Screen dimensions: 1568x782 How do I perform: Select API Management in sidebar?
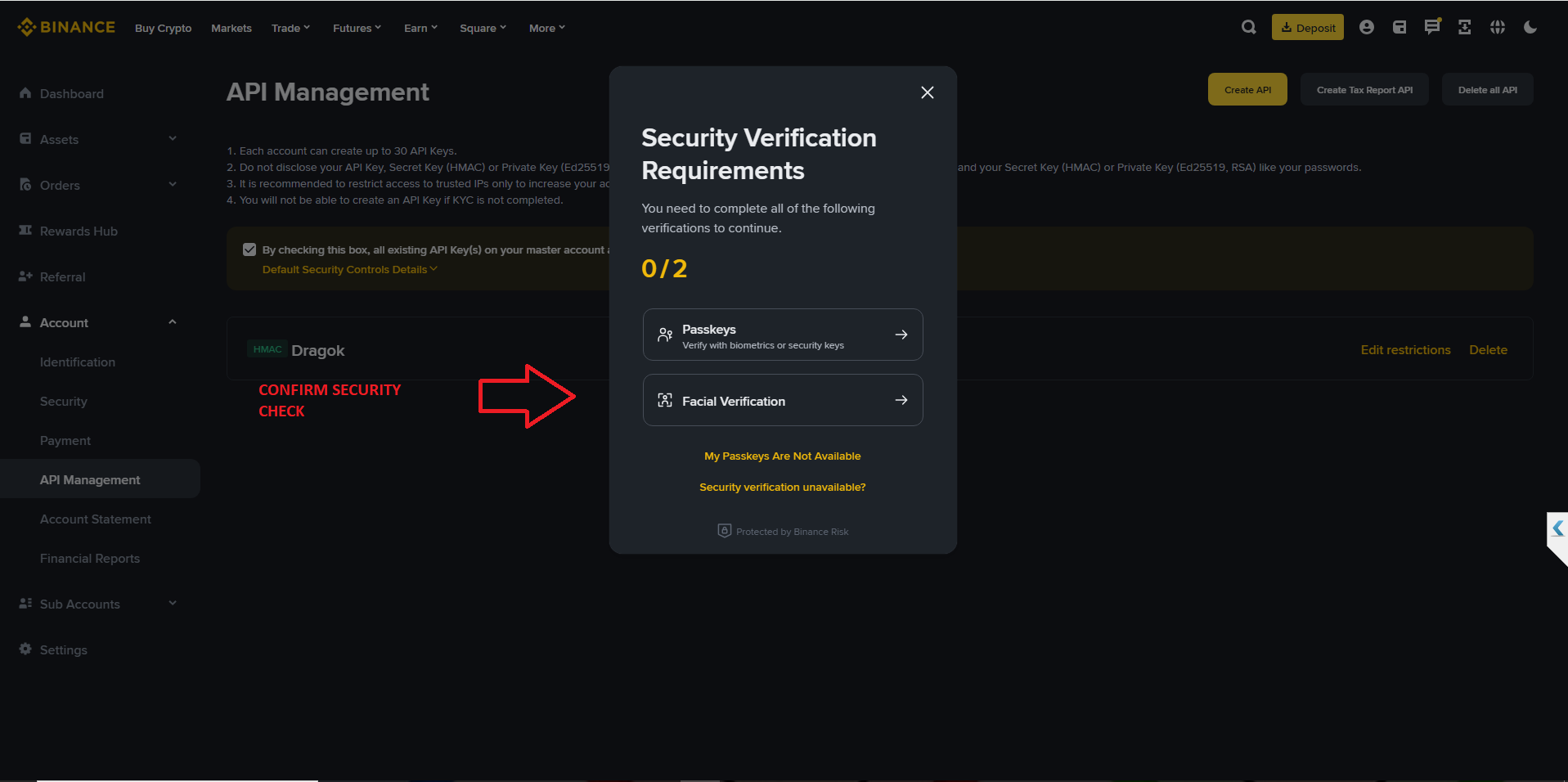pos(100,479)
